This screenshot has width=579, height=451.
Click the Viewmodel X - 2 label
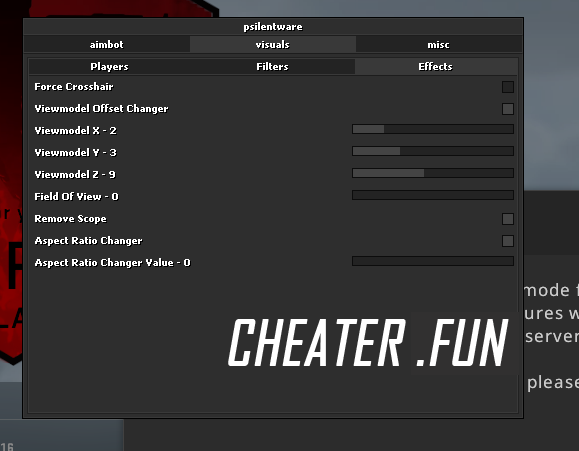[x=75, y=130]
